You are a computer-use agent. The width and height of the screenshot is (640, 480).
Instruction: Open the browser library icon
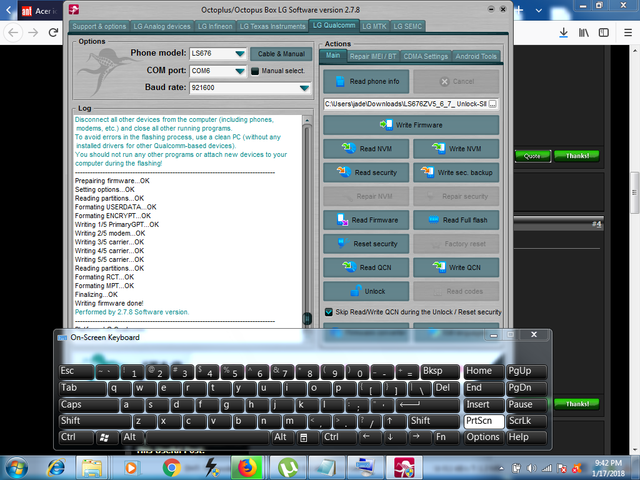pos(584,33)
